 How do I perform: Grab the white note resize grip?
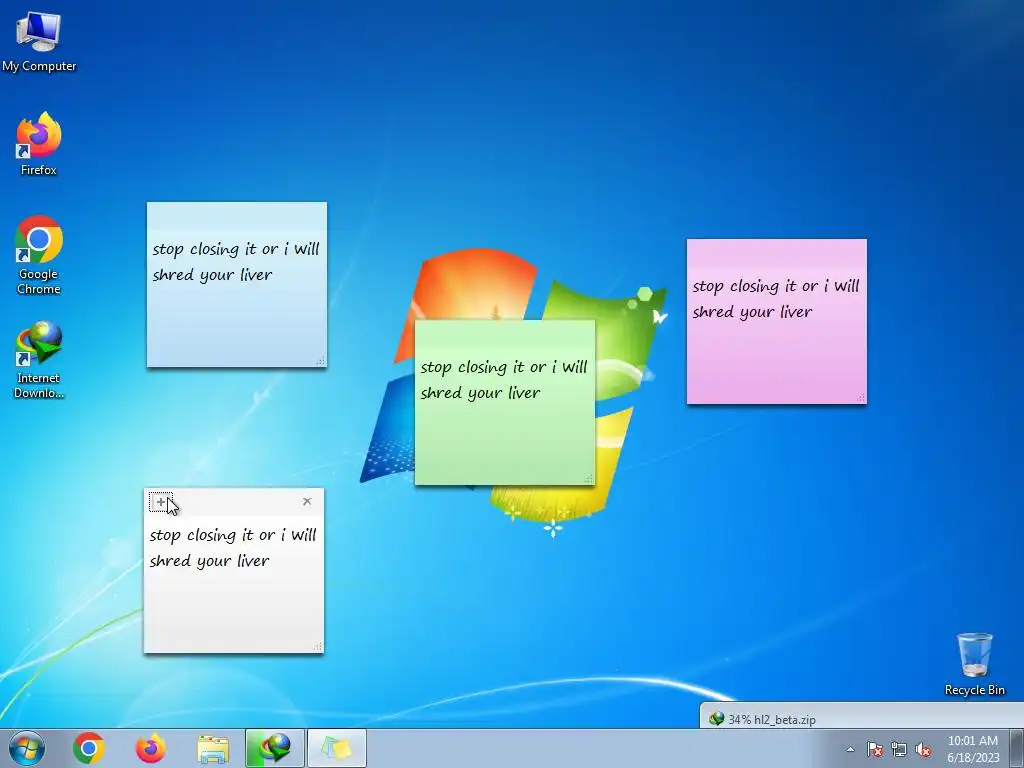(x=318, y=647)
